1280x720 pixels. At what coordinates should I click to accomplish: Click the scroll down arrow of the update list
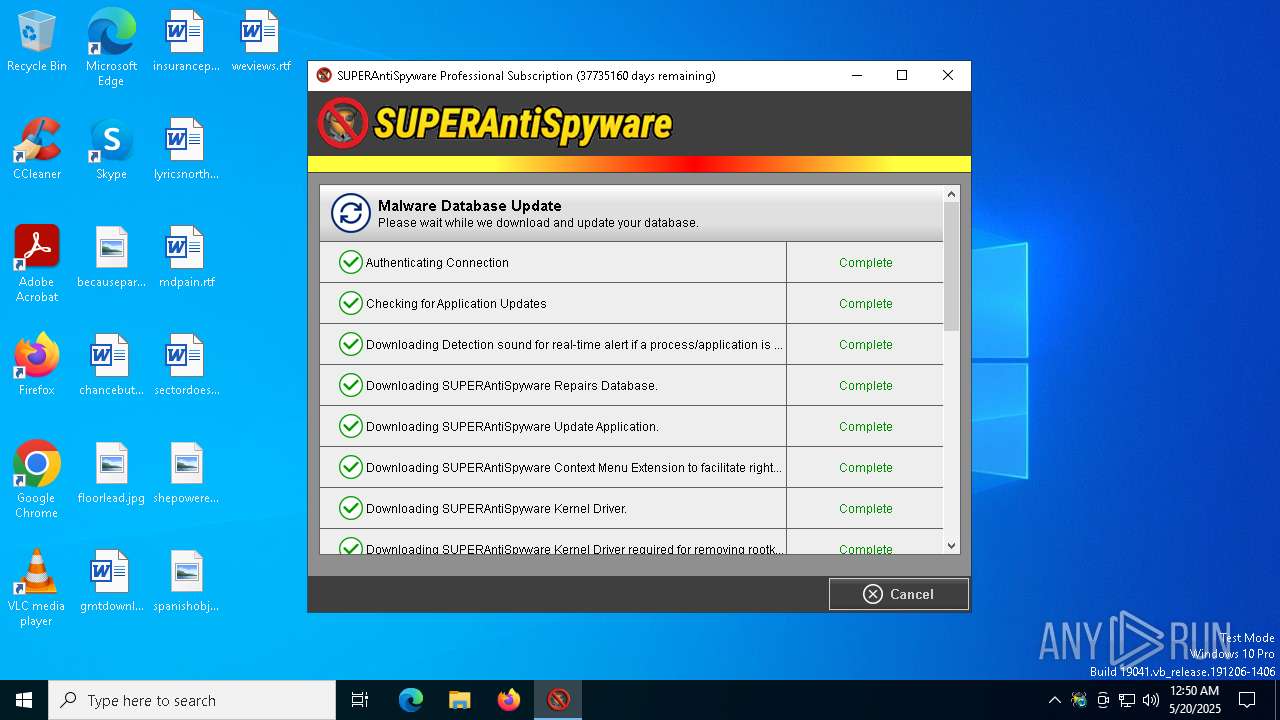pos(951,546)
